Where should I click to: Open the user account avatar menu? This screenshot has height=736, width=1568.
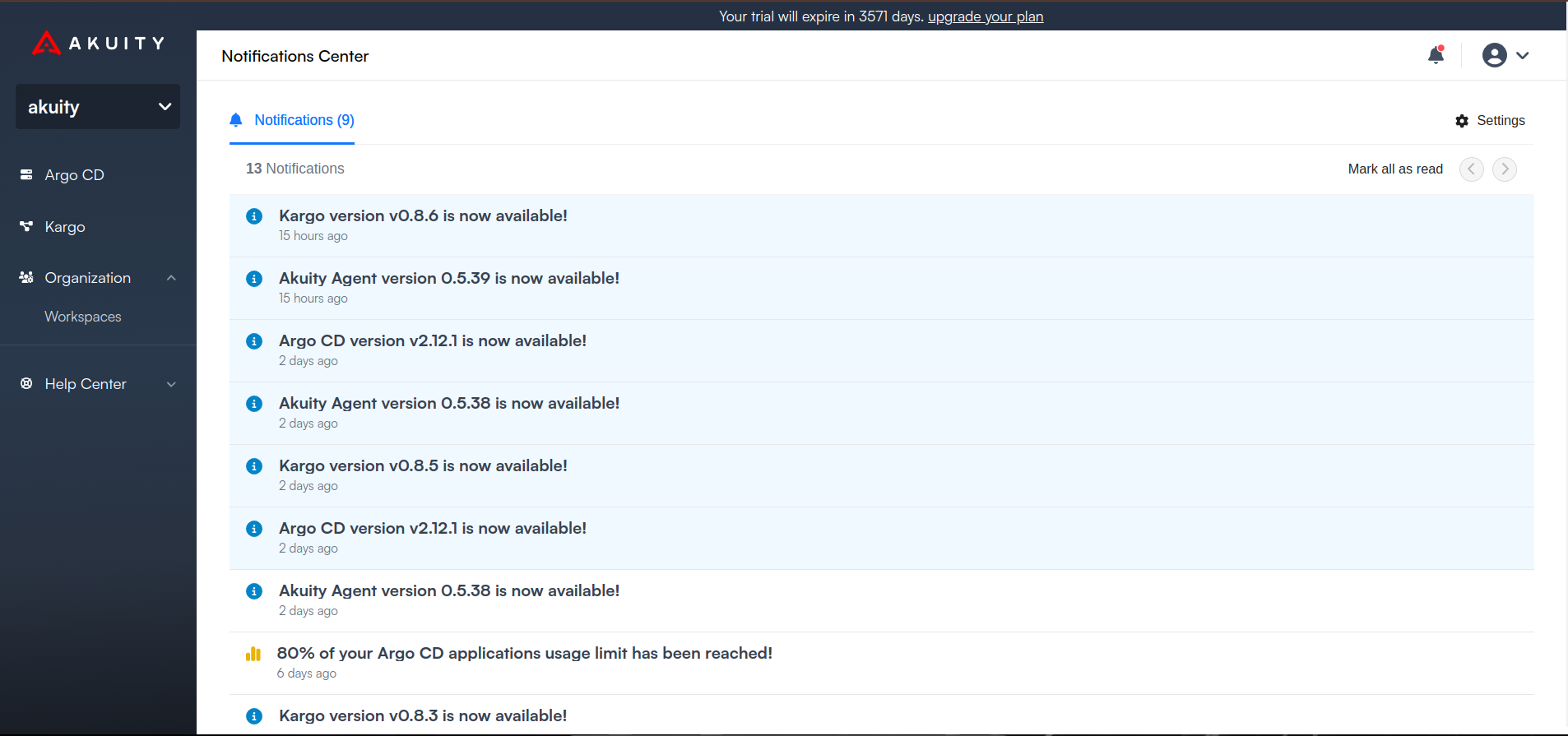1494,55
